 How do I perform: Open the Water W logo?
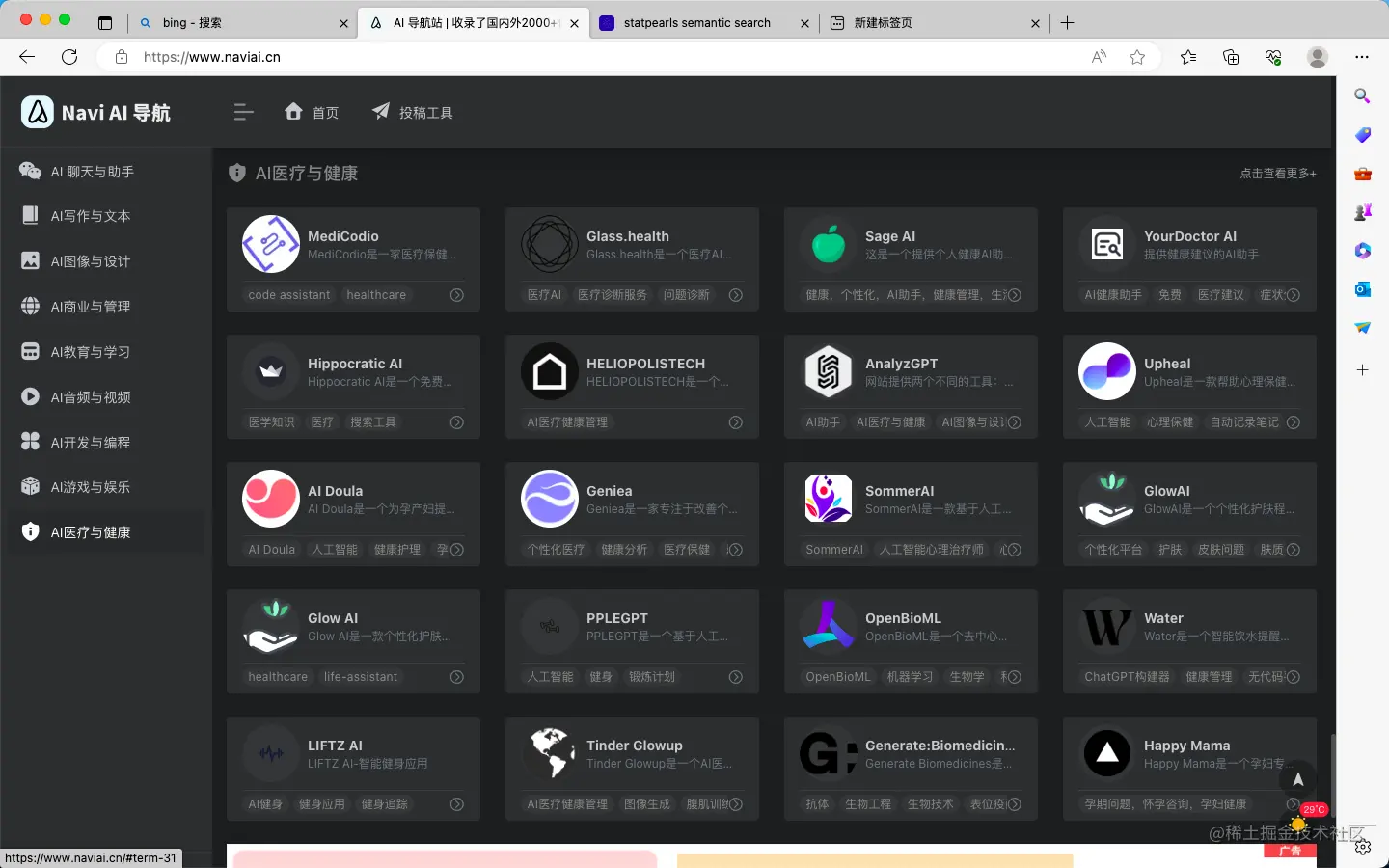(x=1106, y=626)
